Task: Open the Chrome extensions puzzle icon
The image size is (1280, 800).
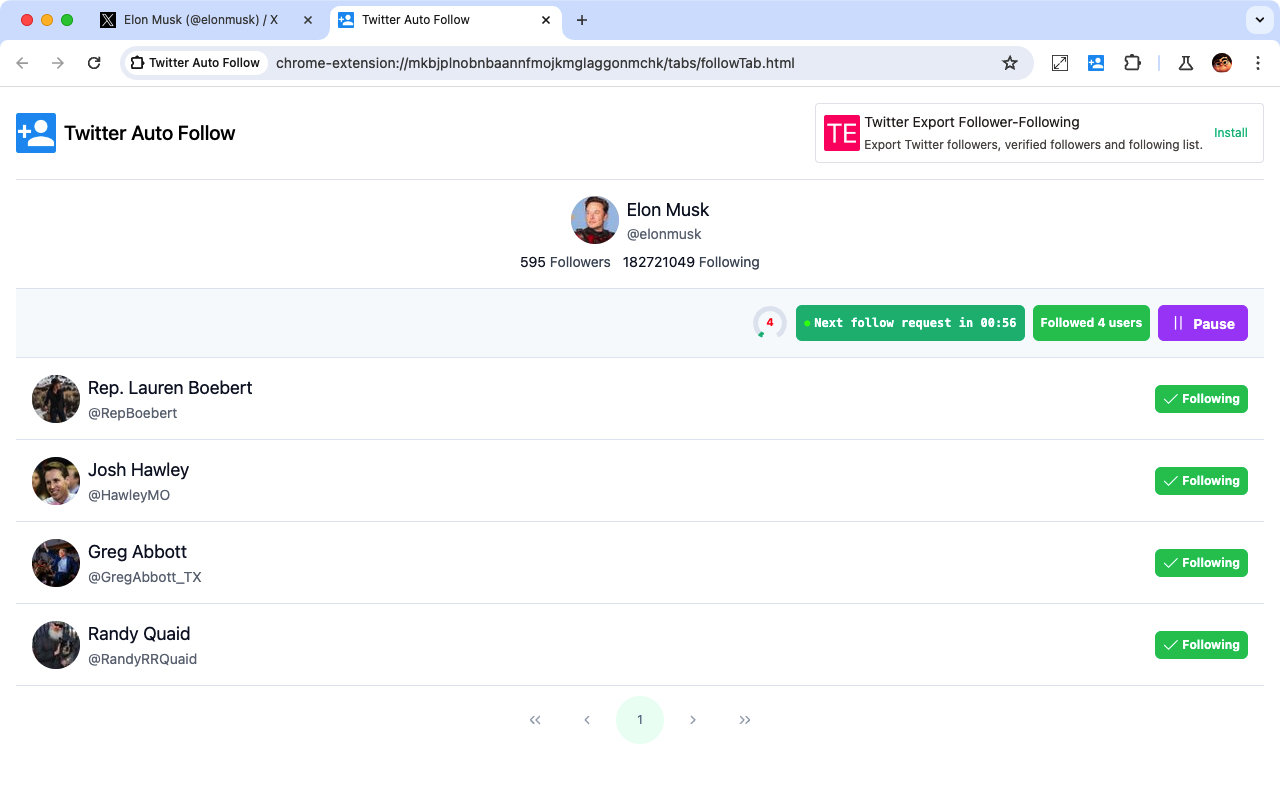Action: pyautogui.click(x=1132, y=63)
